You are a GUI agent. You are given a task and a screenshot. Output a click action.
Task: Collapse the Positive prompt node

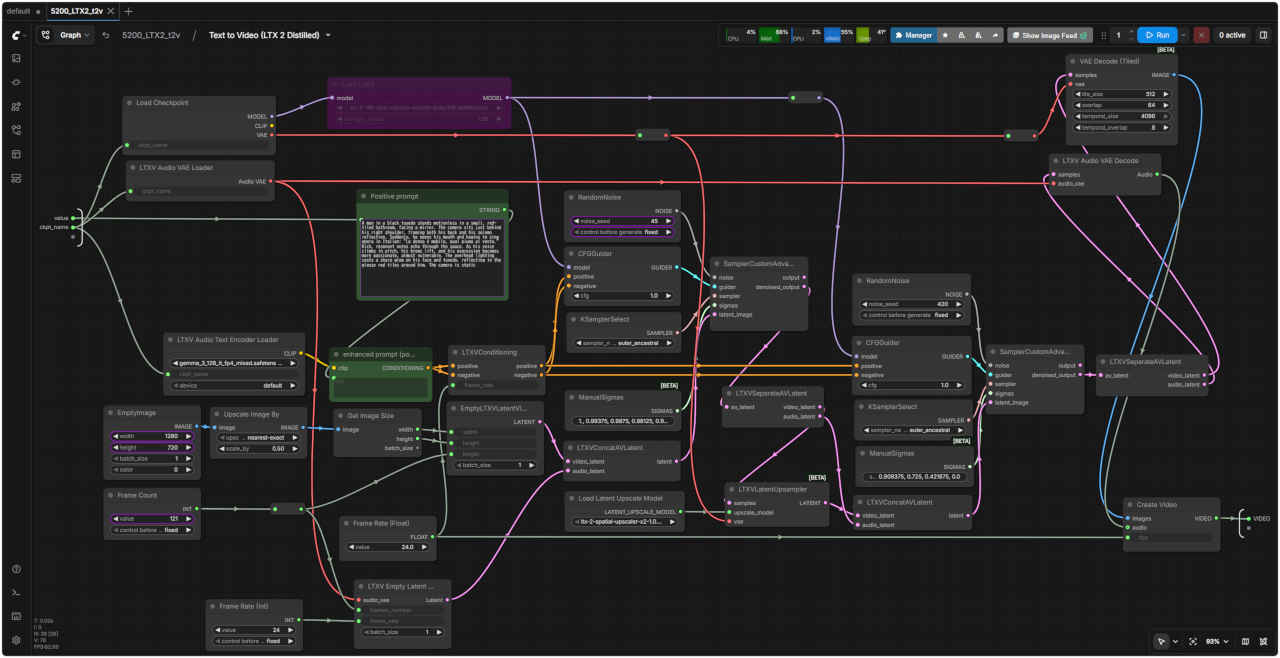(364, 196)
